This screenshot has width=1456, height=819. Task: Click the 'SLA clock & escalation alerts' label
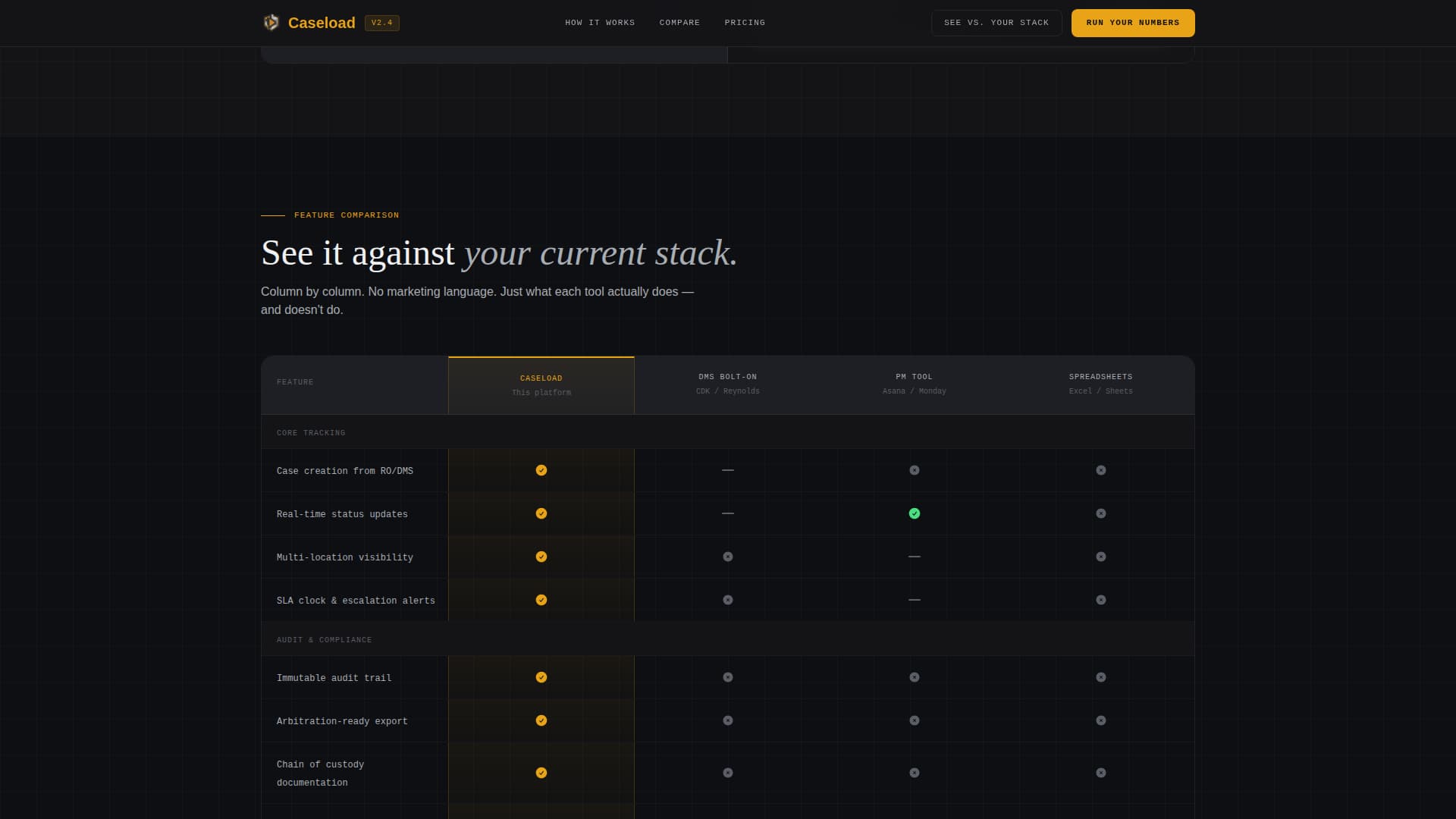coord(356,601)
